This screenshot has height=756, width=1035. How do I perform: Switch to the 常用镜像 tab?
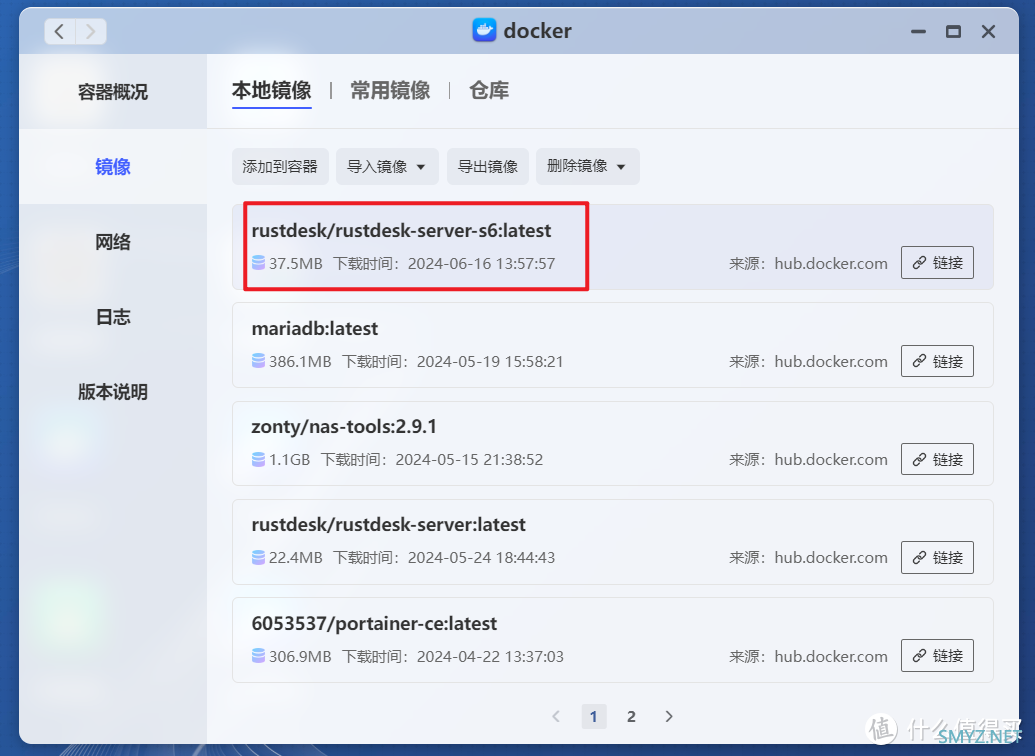click(x=390, y=90)
